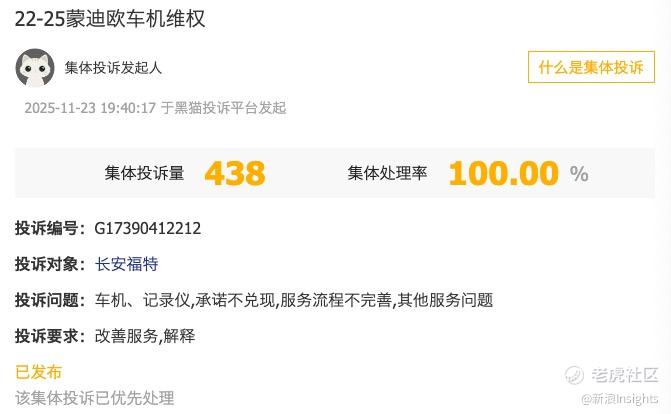This screenshot has height=414, width=671.
Task: Open the 什么是集体投诉 button
Action: tap(591, 67)
